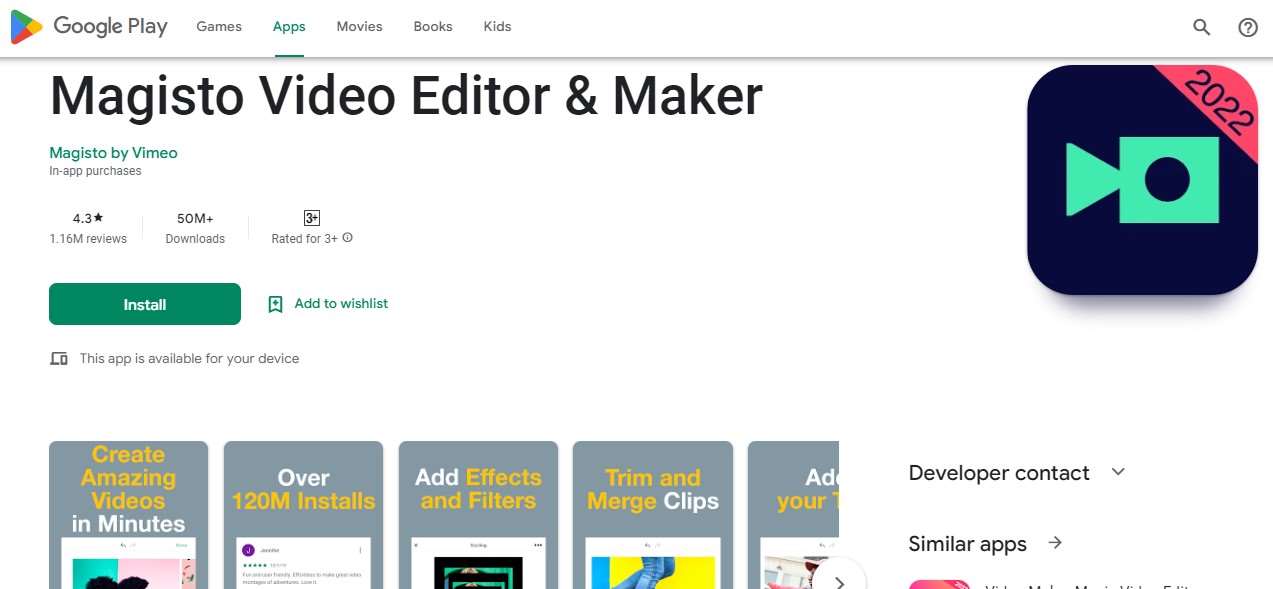Click the In-app purchases text

tap(95, 171)
